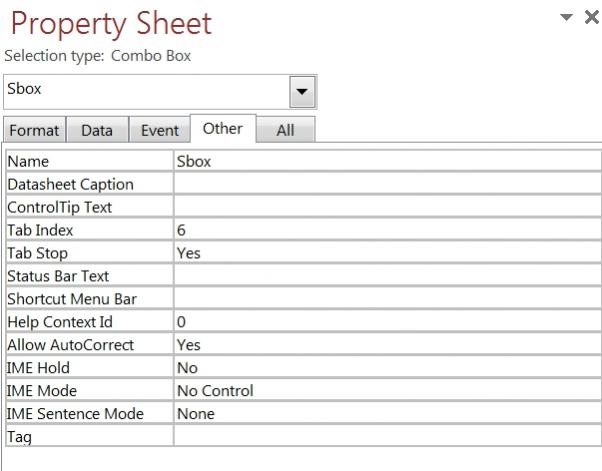The width and height of the screenshot is (602, 471).
Task: Open the Tab Stop Yes value
Action: click(x=387, y=253)
